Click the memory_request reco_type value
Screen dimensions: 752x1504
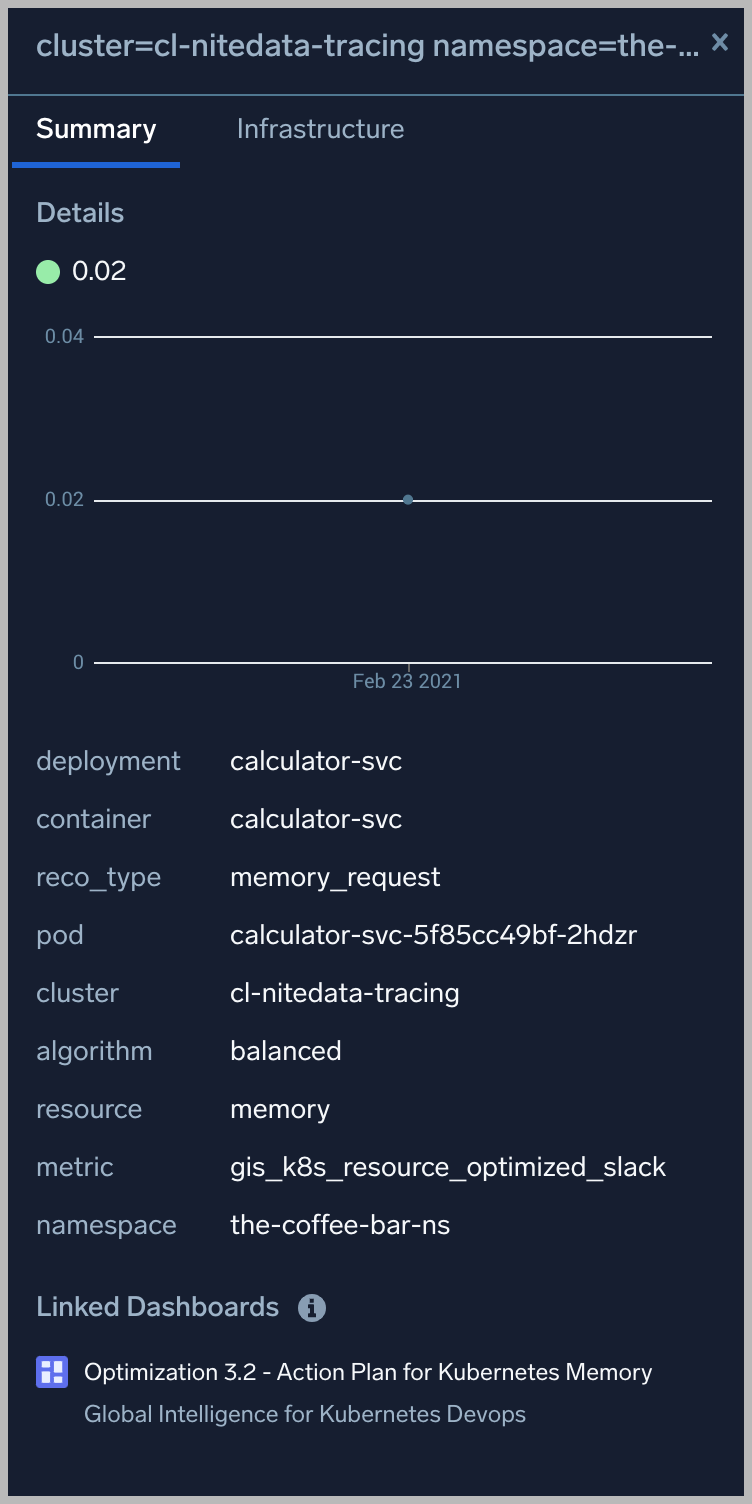tap(335, 877)
